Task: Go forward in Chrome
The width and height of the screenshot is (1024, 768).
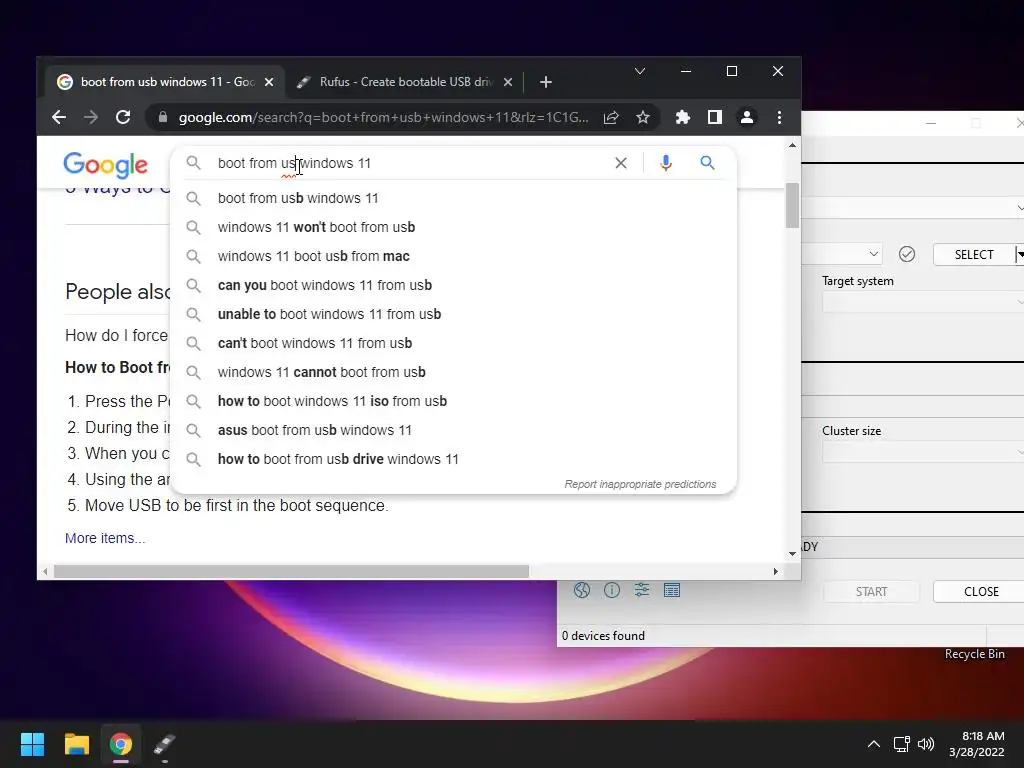Action: (91, 118)
